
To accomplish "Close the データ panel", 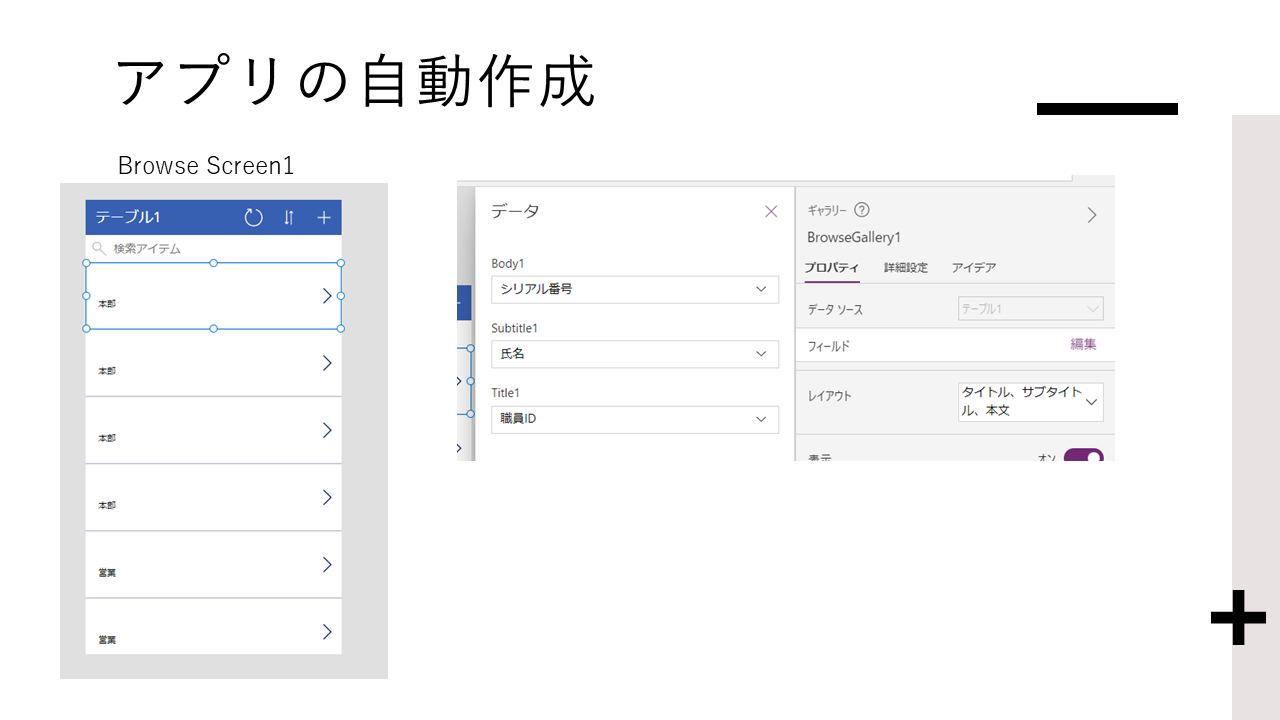I will [771, 211].
